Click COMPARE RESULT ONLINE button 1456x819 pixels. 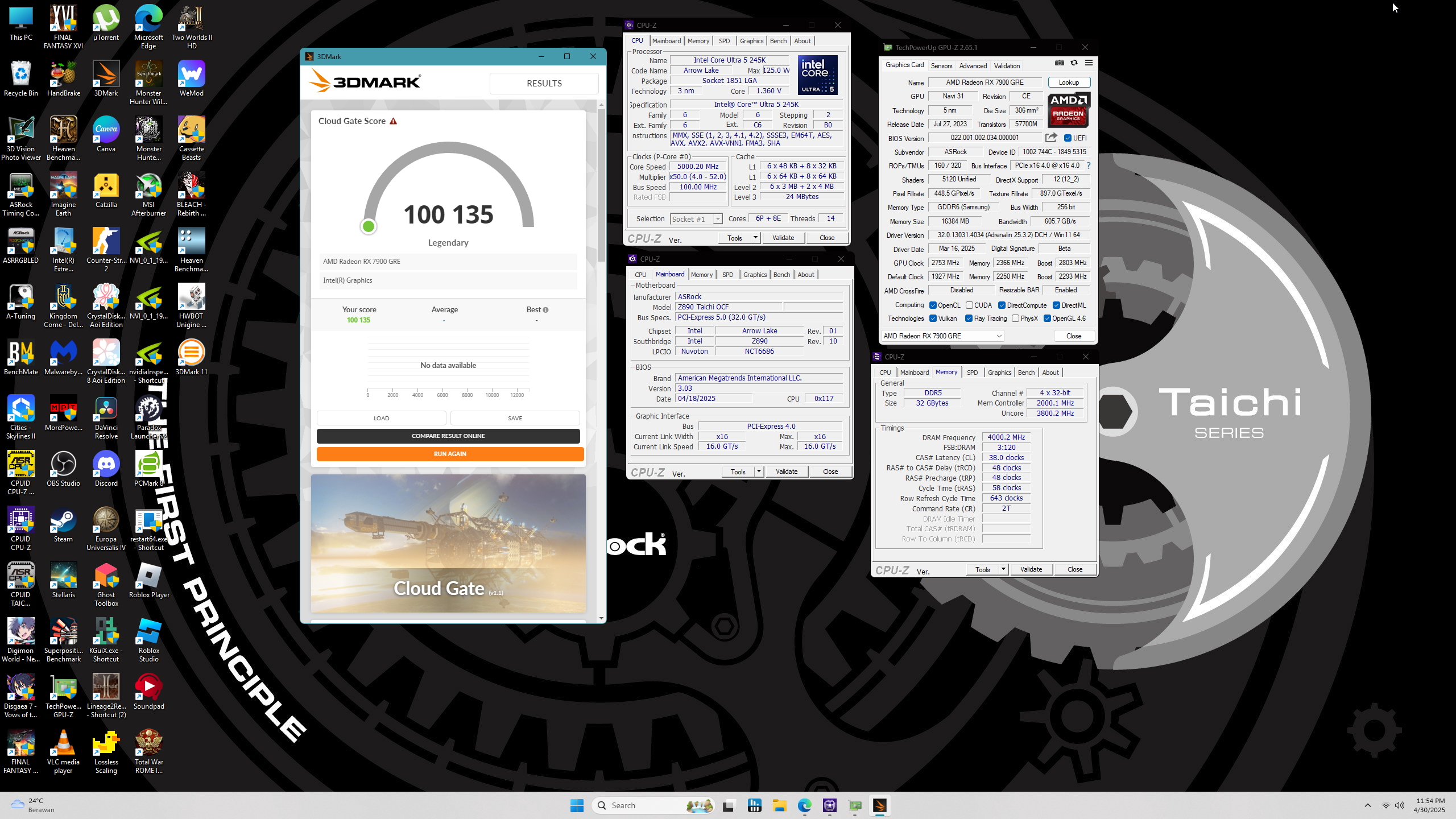click(x=448, y=436)
